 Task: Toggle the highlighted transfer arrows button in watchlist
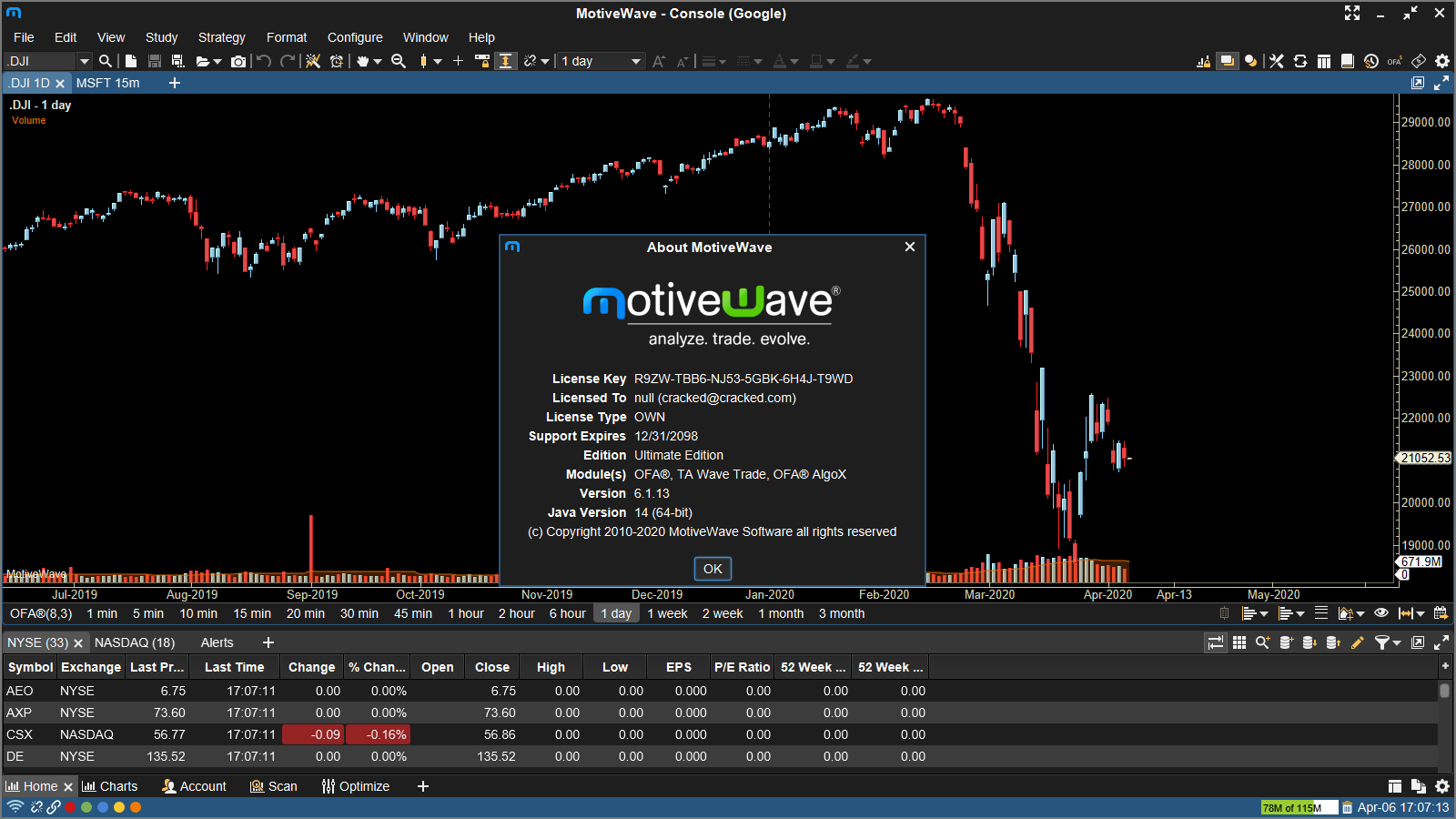(1216, 642)
